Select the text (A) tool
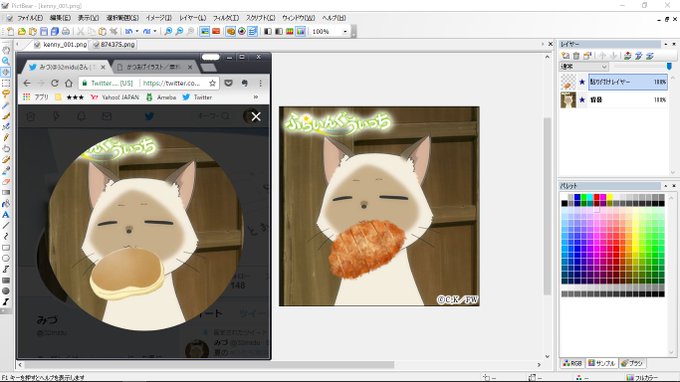The height and width of the screenshot is (382, 680). [6, 215]
